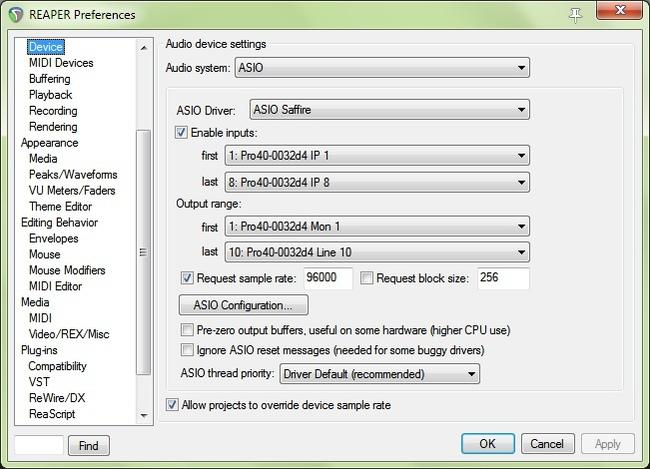Screen dimensions: 650x469
Task: Open the Theme Editor preferences page
Action: pyautogui.click(x=60, y=207)
